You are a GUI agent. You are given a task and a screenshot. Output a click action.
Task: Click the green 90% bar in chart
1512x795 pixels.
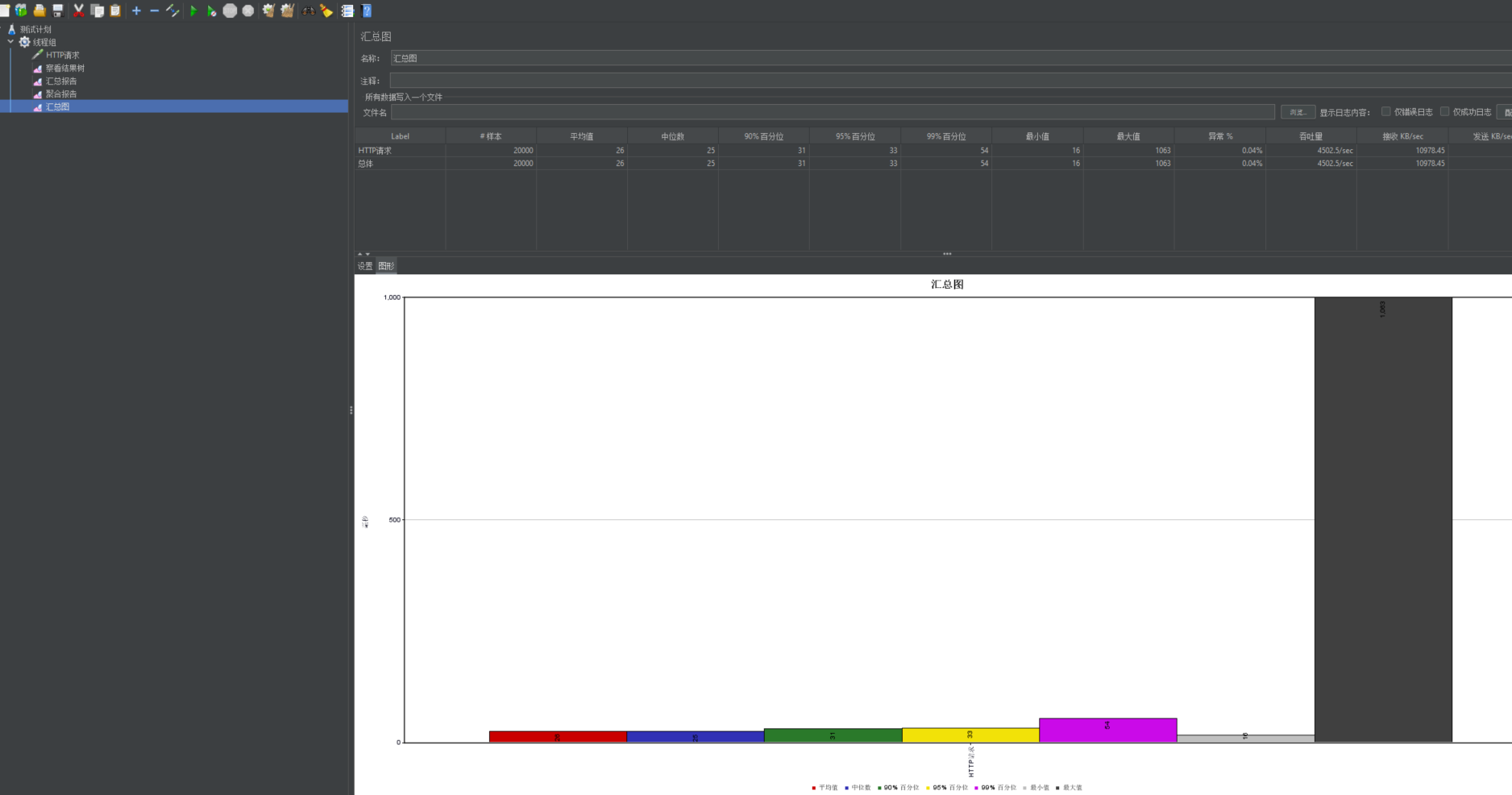point(833,735)
